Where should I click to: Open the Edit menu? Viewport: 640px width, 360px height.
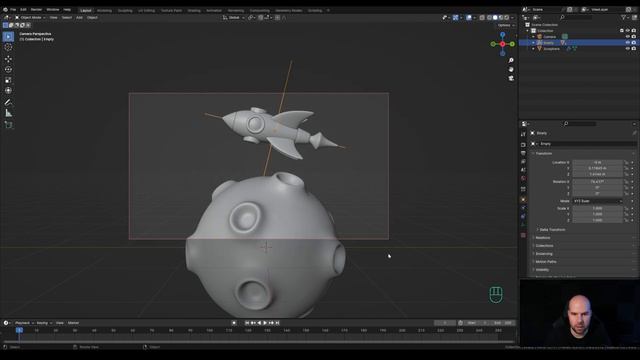[23, 9]
